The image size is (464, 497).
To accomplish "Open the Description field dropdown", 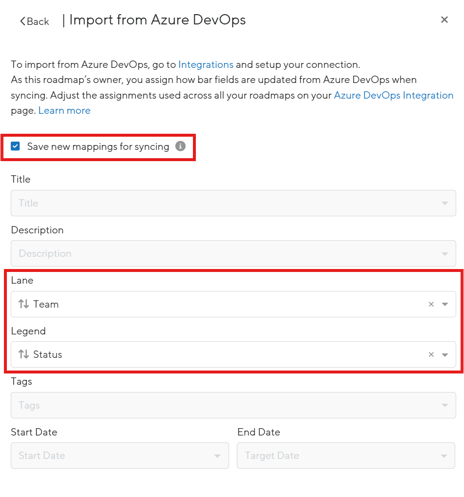I will point(233,253).
